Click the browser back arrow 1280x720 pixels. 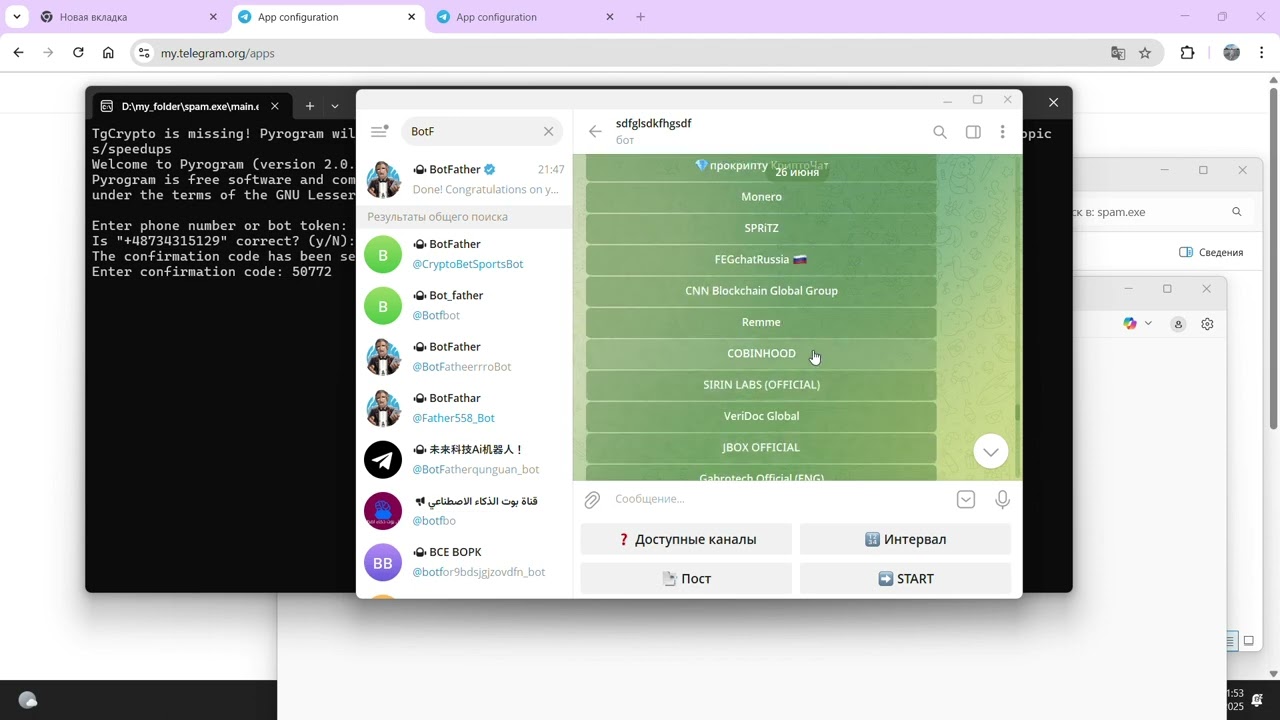click(x=18, y=53)
